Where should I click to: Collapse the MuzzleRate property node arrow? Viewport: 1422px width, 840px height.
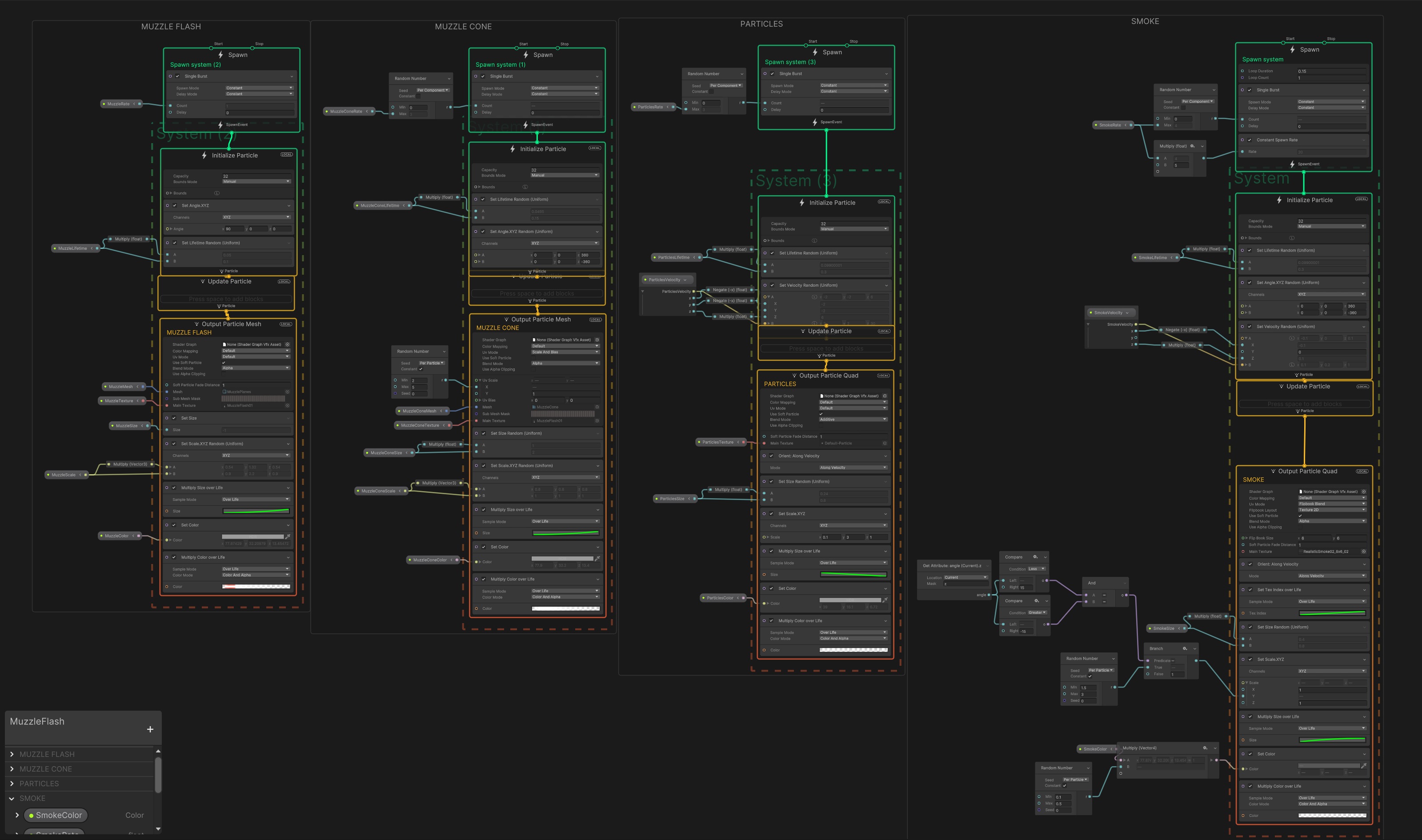pyautogui.click(x=134, y=104)
